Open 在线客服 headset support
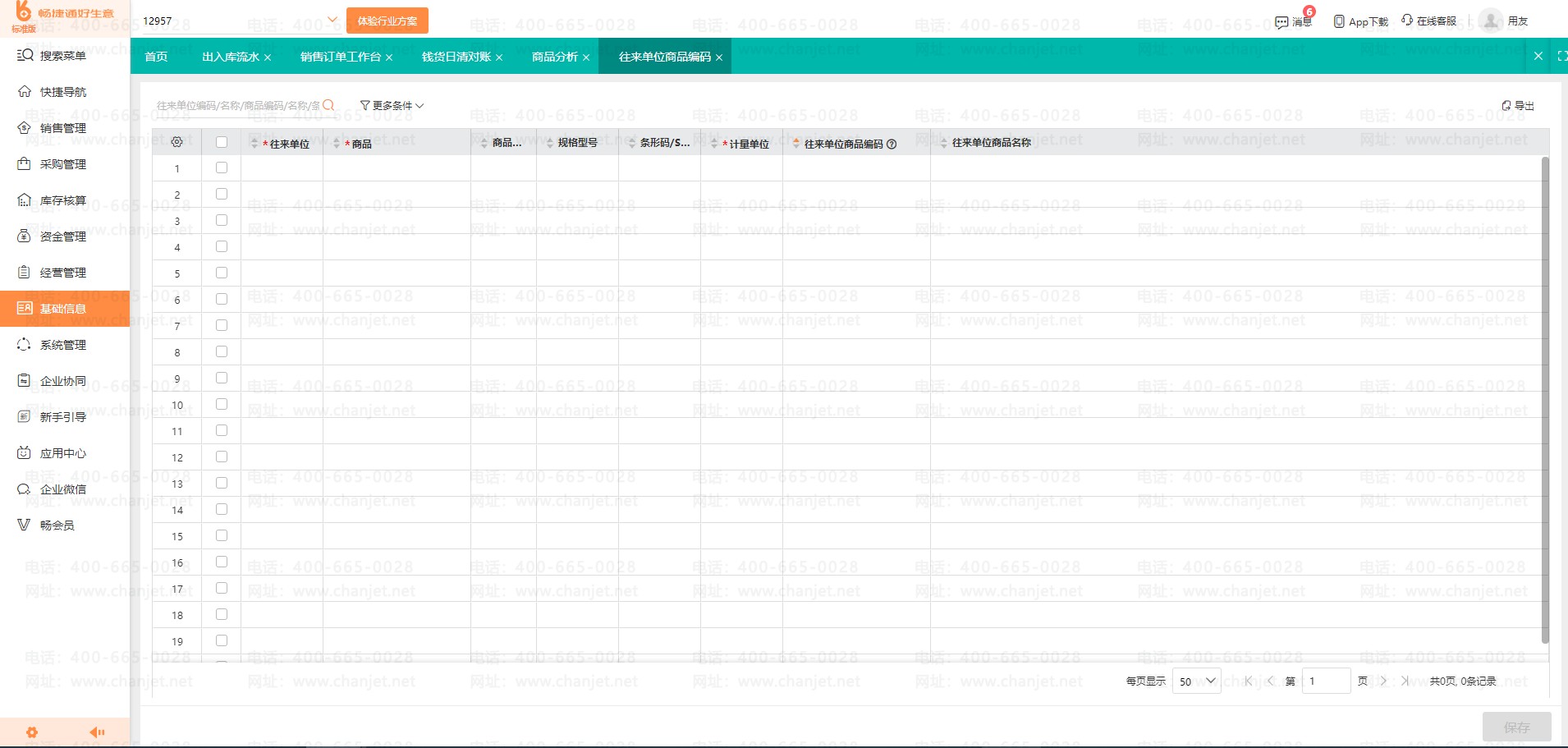This screenshot has width=1568, height=748. click(x=1407, y=21)
